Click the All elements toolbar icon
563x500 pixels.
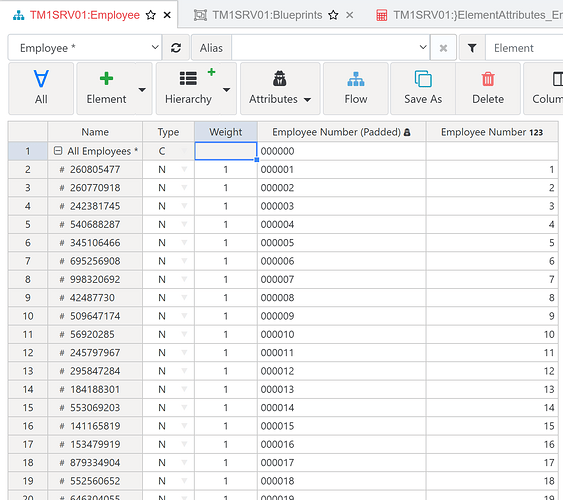tap(41, 79)
